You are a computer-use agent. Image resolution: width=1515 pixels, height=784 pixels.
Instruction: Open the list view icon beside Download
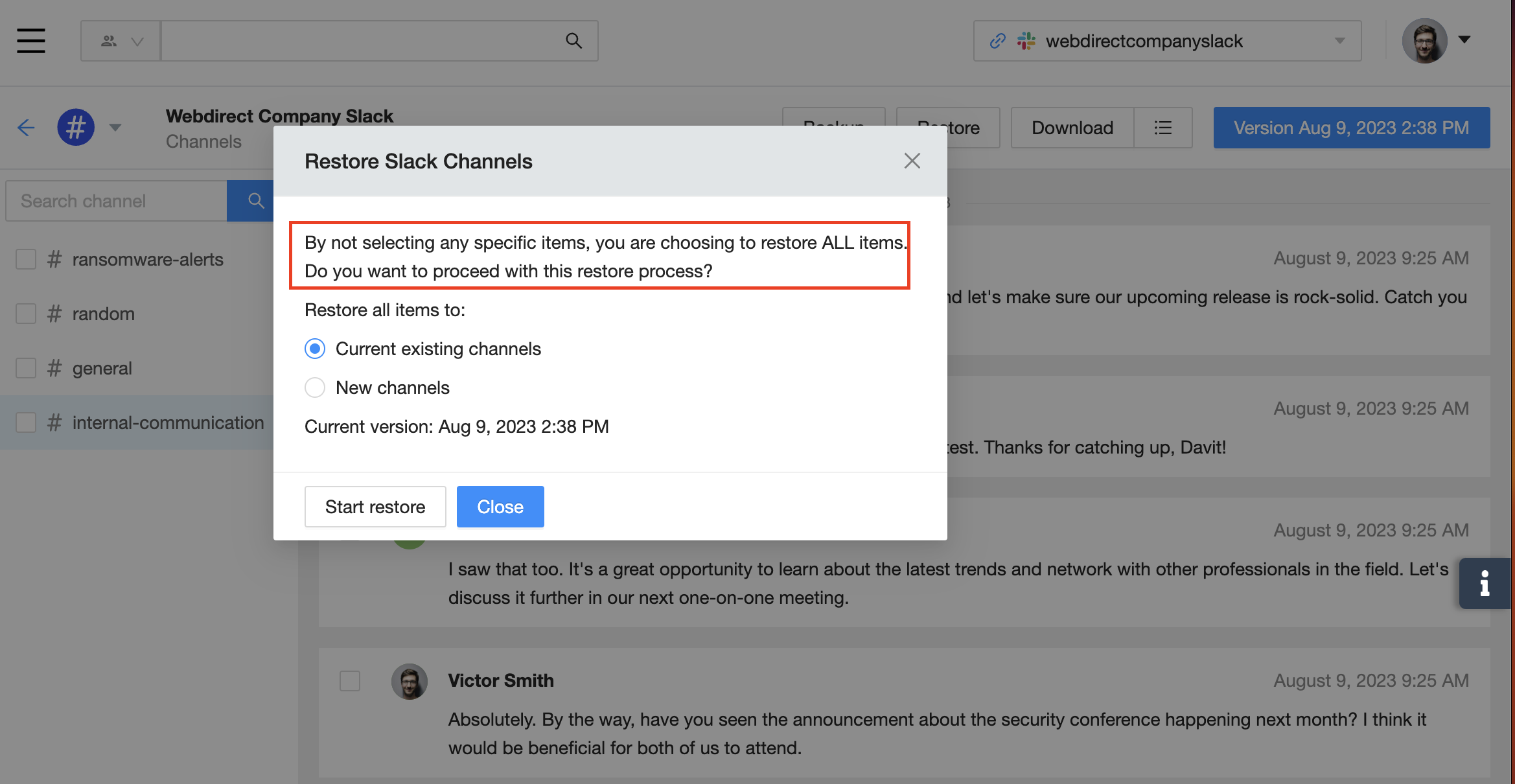pyautogui.click(x=1162, y=128)
